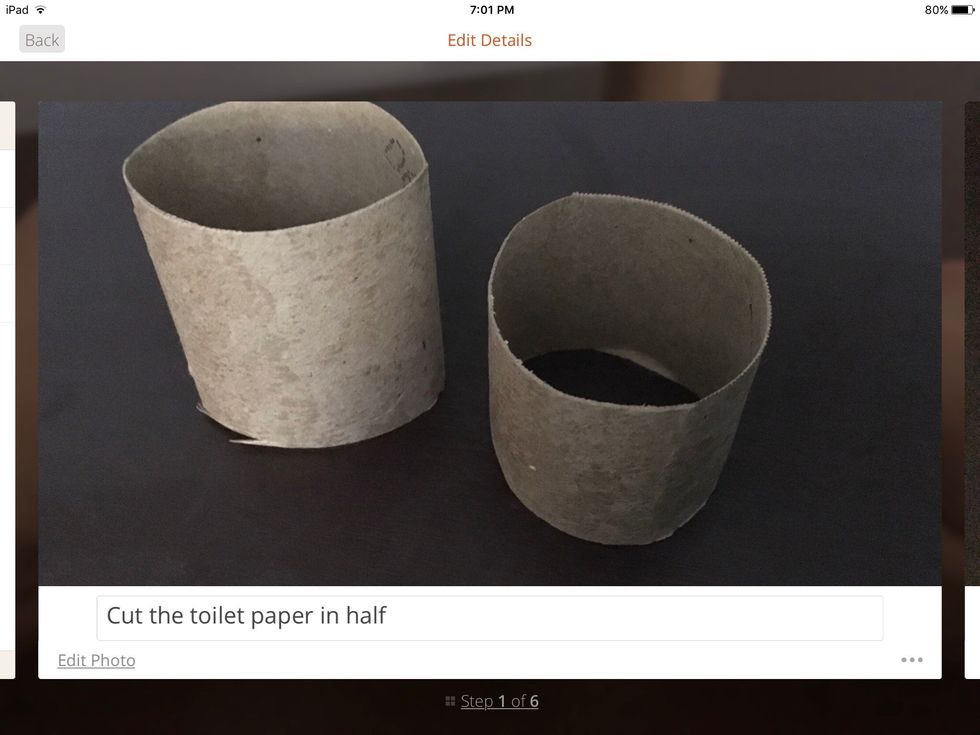This screenshot has height=735, width=980.
Task: Tap the taller cardboard roll half in photo
Action: pyautogui.click(x=284, y=275)
